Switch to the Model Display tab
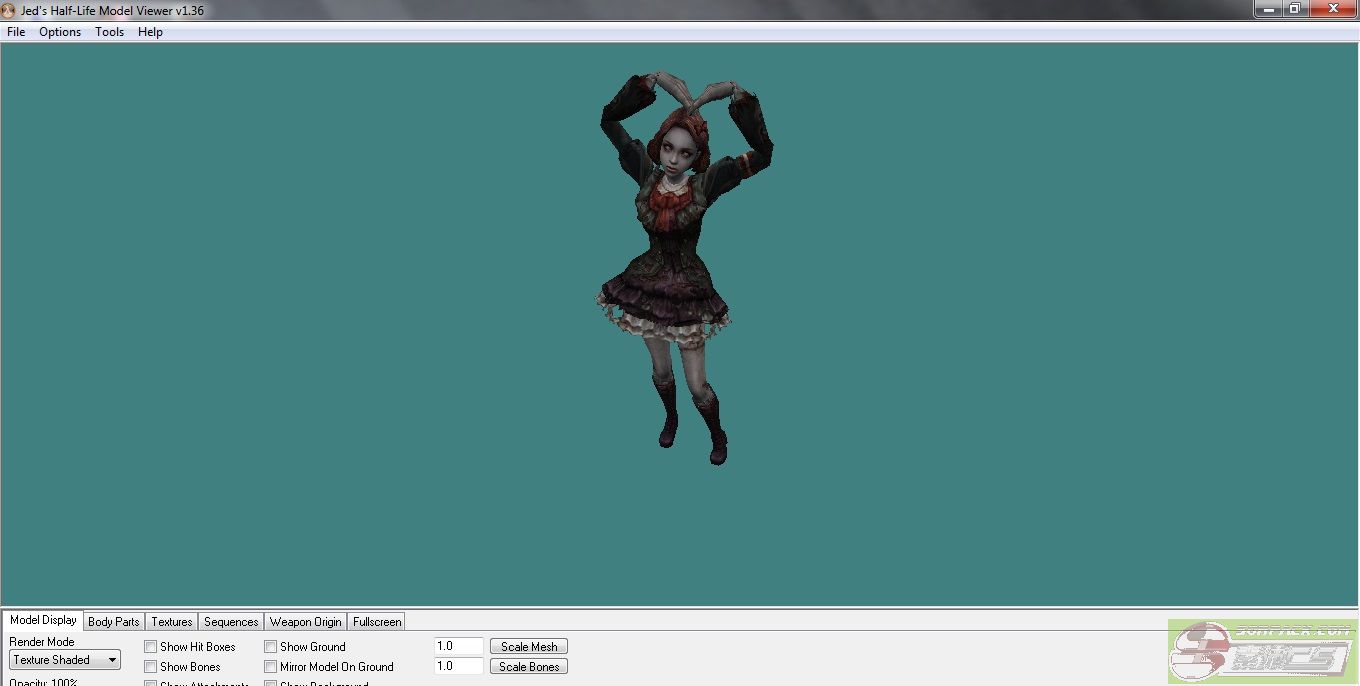The height and width of the screenshot is (686, 1360). 43,620
